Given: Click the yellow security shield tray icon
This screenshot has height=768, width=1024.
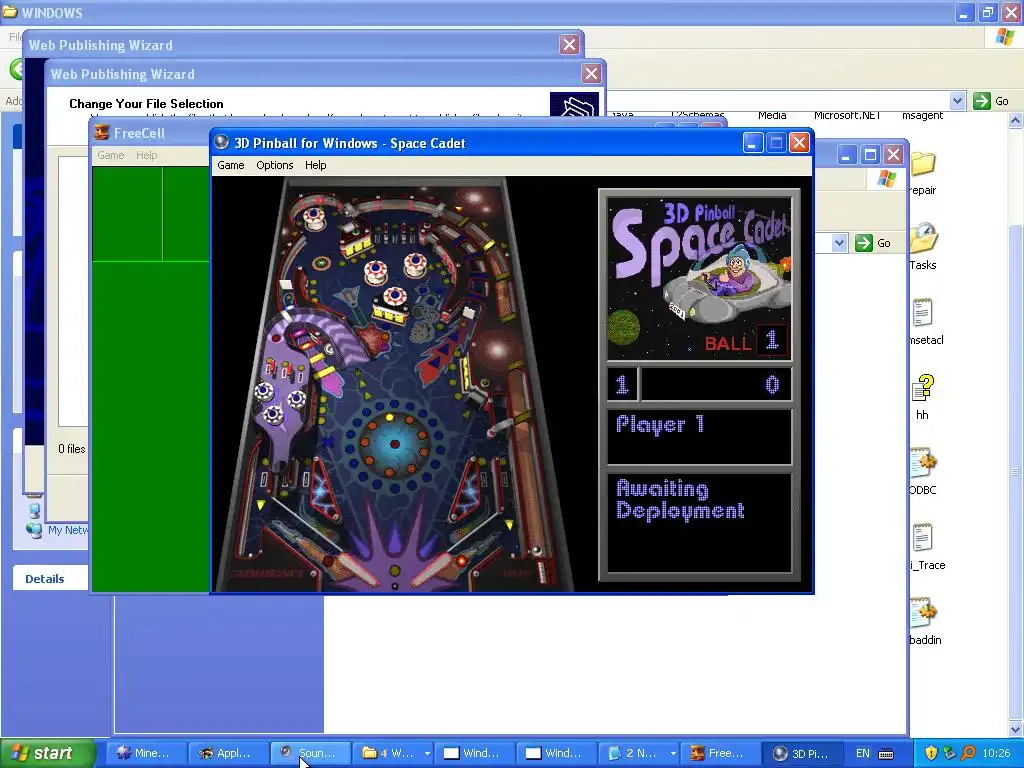Looking at the screenshot, I should (x=931, y=753).
